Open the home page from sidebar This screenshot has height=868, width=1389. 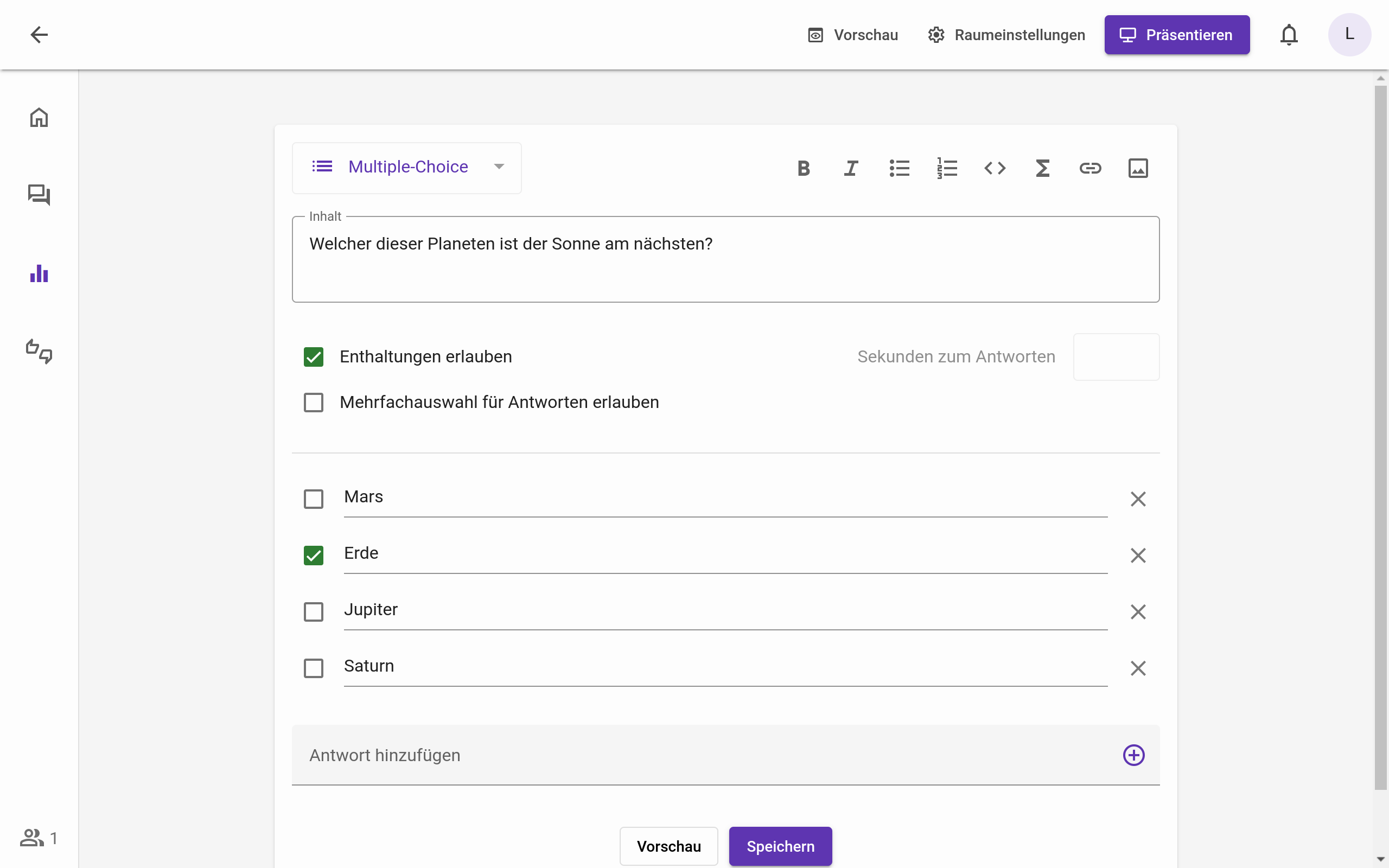coord(39,117)
